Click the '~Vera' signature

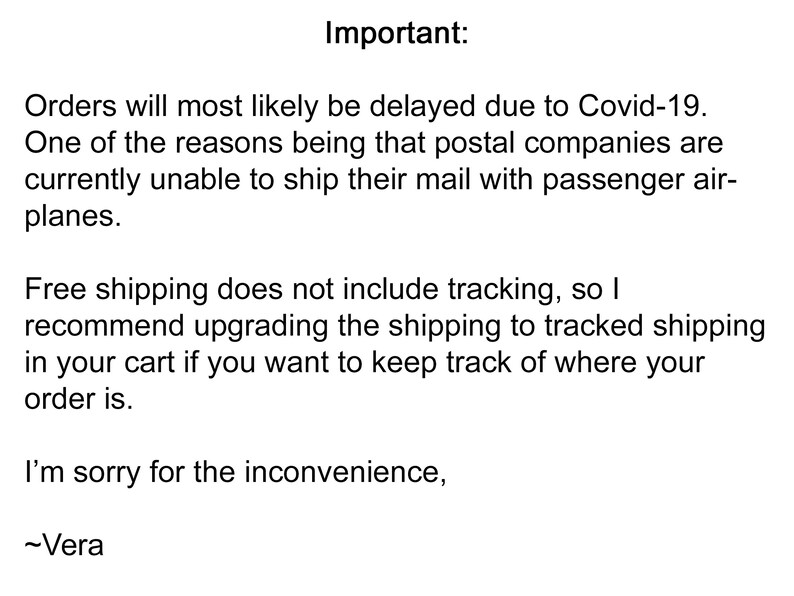tap(64, 545)
